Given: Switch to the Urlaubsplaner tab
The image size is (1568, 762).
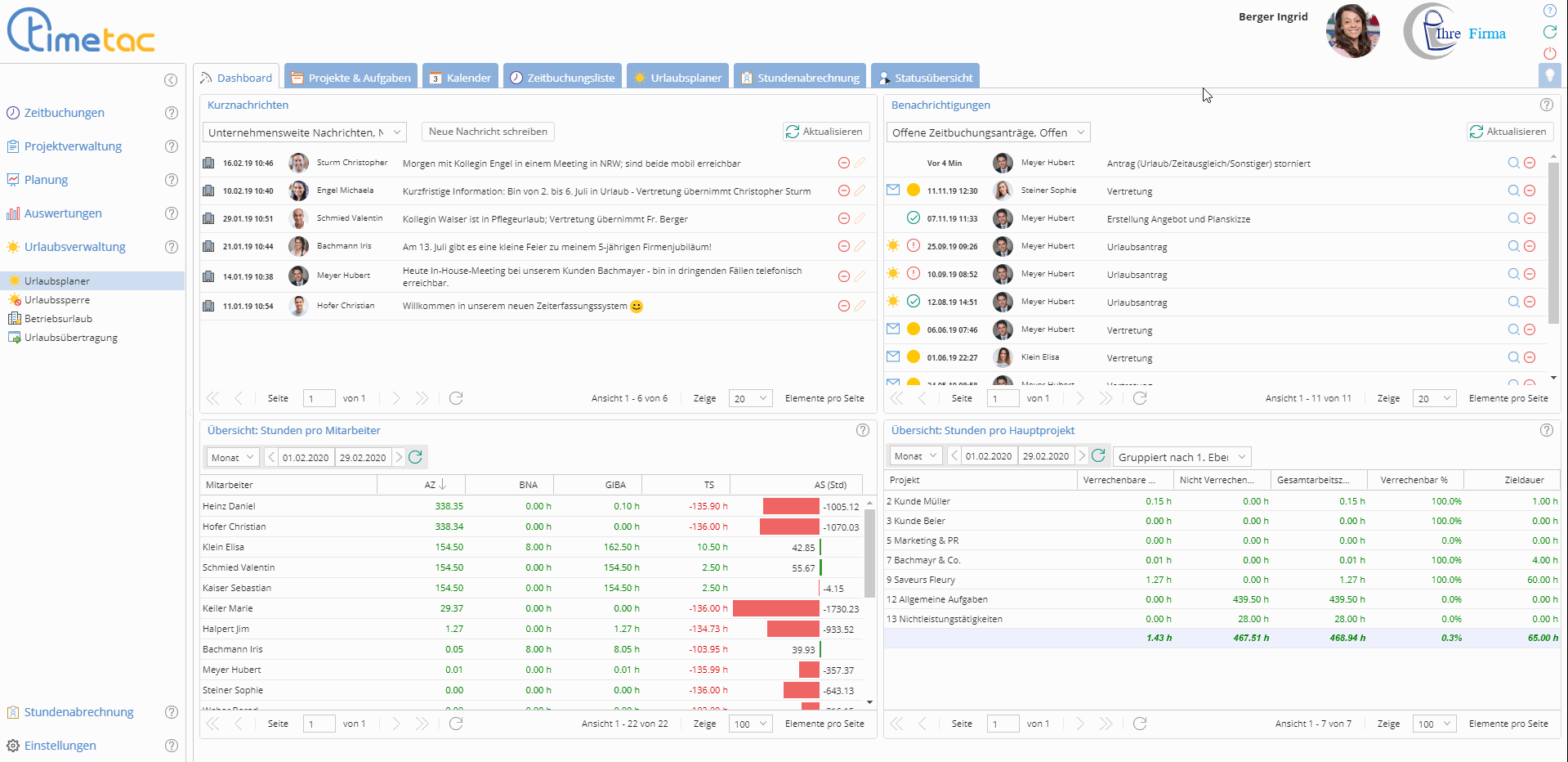Looking at the screenshot, I should [677, 78].
